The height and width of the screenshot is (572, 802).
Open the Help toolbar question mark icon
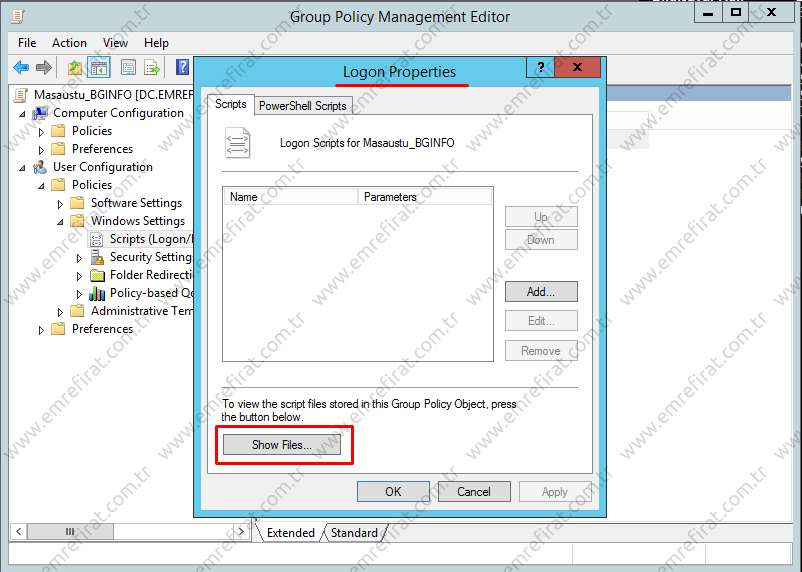182,68
